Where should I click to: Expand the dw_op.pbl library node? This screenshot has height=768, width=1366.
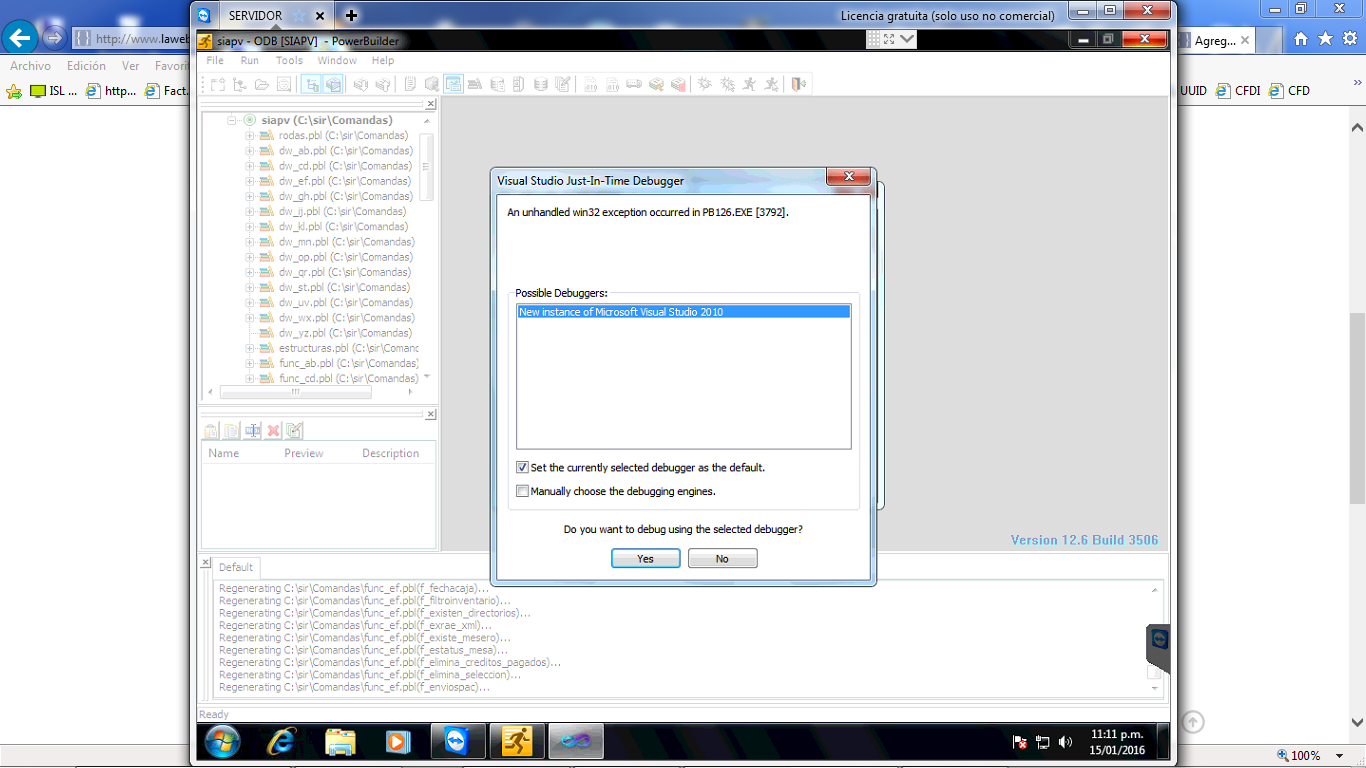(250, 257)
